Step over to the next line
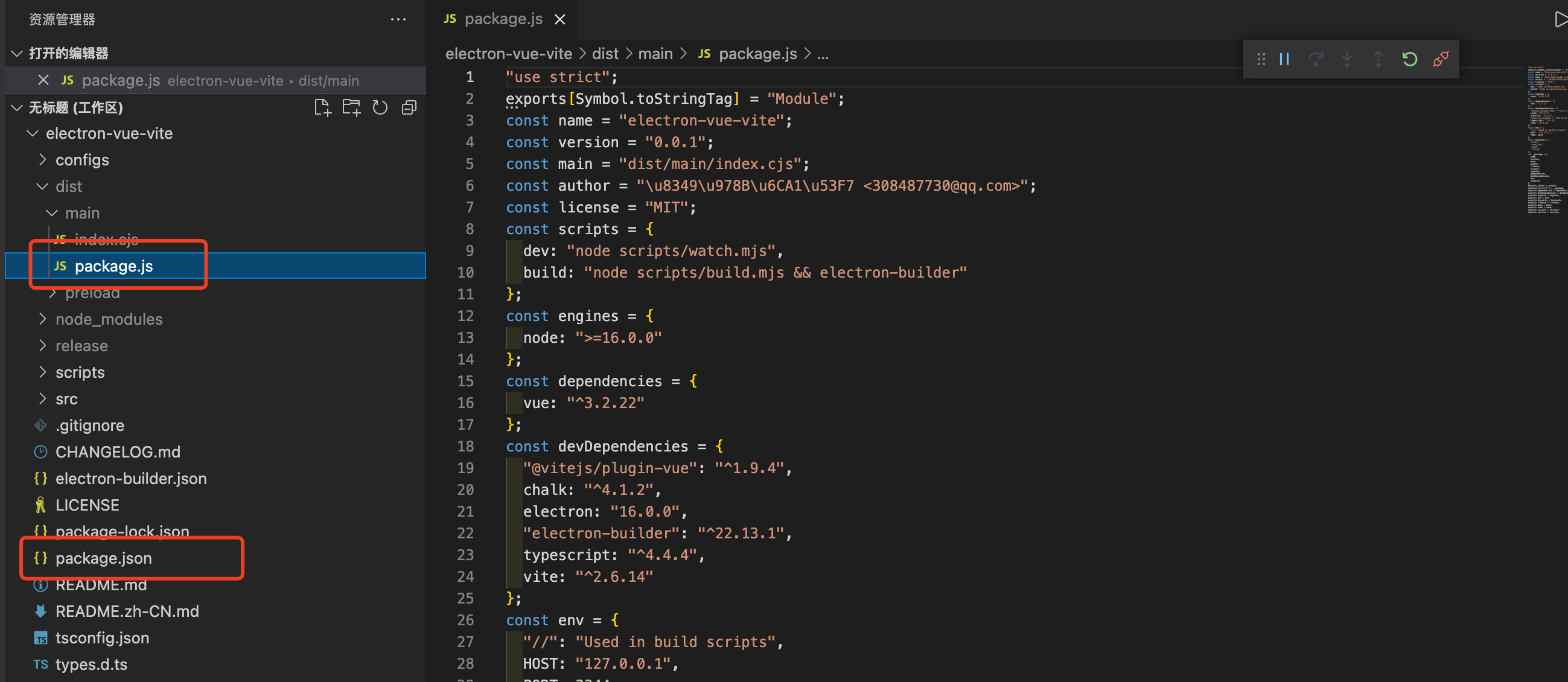 coord(1316,59)
